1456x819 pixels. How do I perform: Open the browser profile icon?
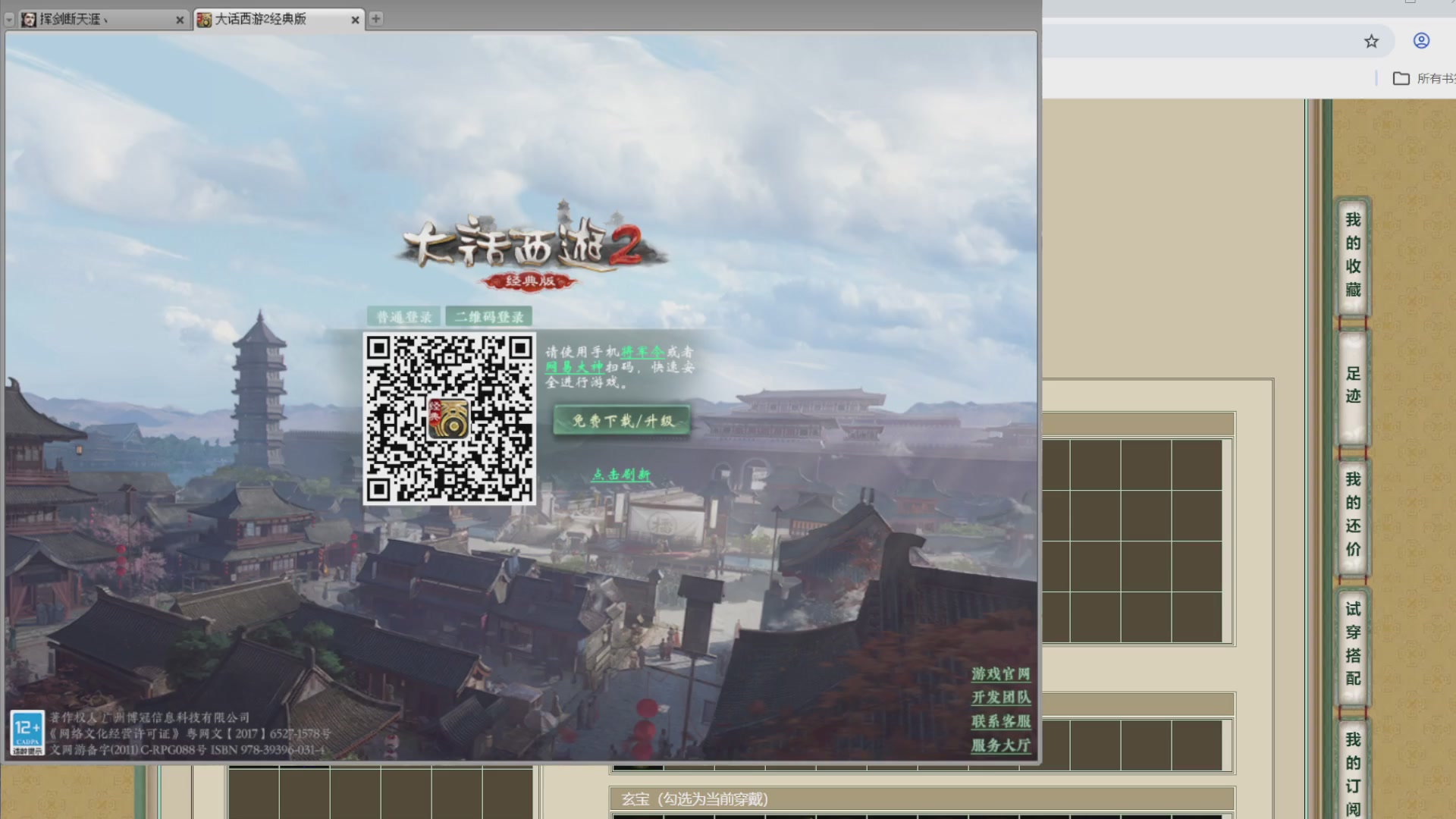coord(1422,41)
